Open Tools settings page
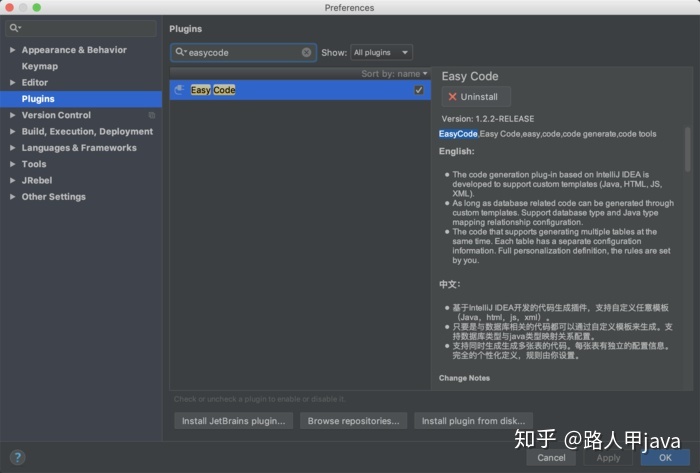This screenshot has width=700, height=473. point(34,164)
